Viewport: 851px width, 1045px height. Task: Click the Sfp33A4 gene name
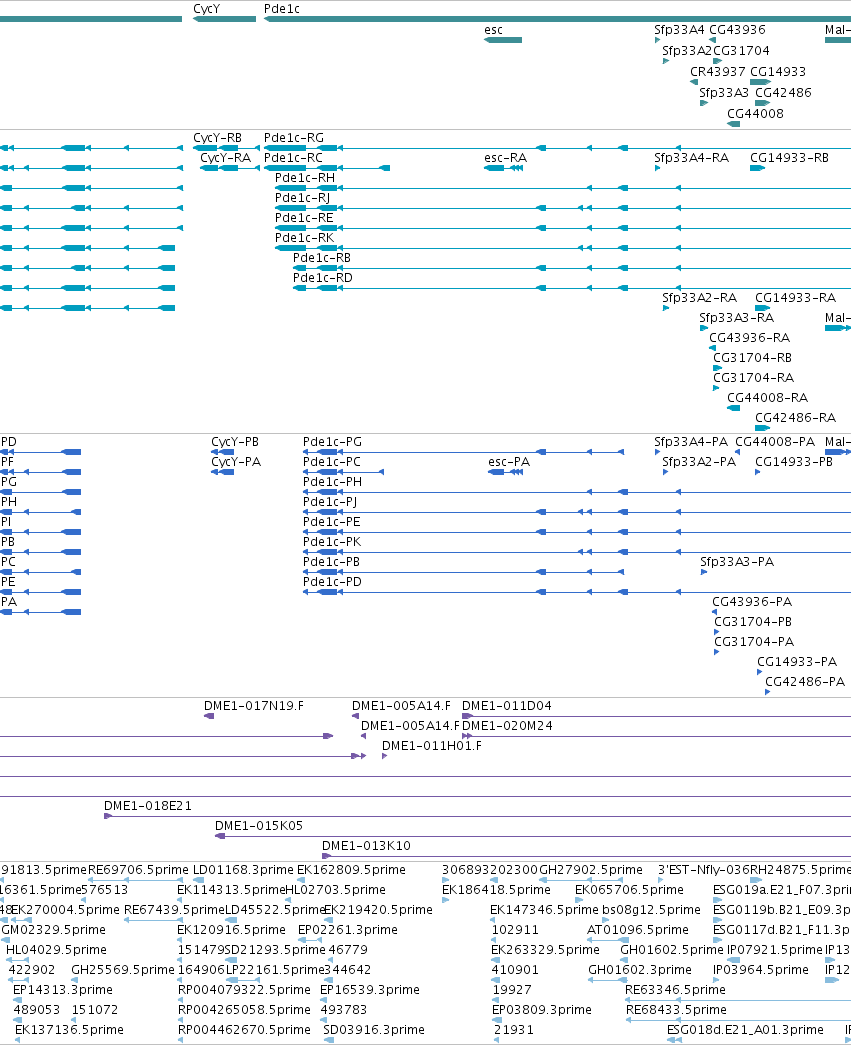[679, 29]
